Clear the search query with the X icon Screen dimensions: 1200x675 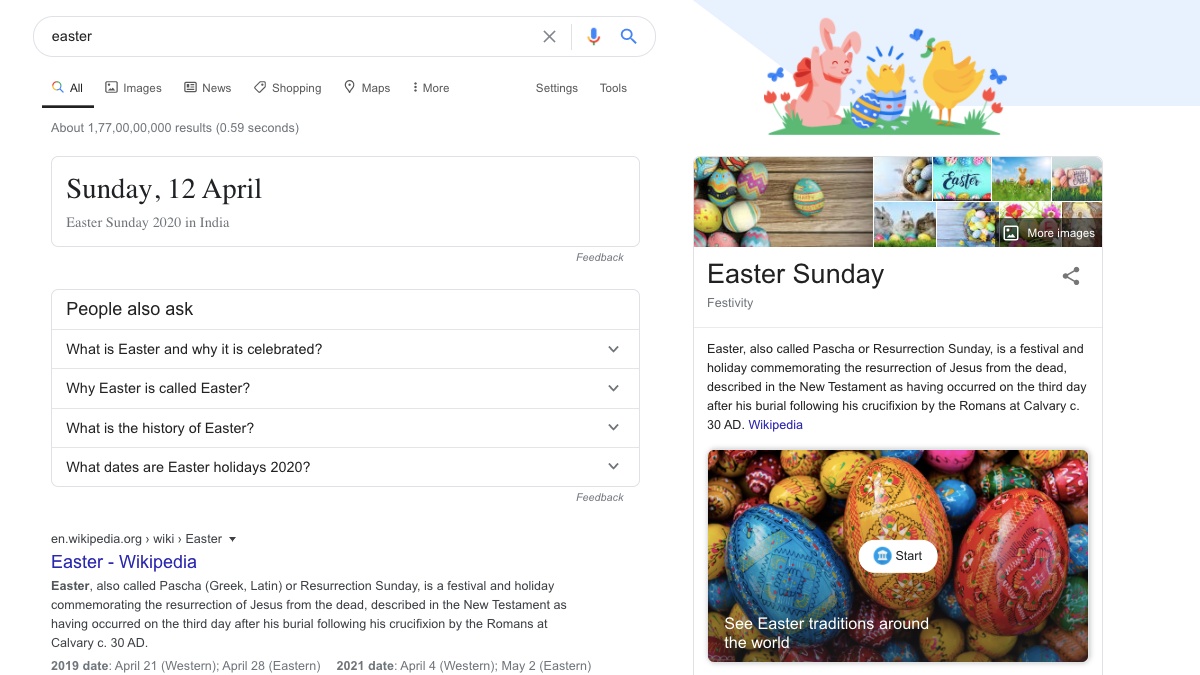pyautogui.click(x=549, y=36)
